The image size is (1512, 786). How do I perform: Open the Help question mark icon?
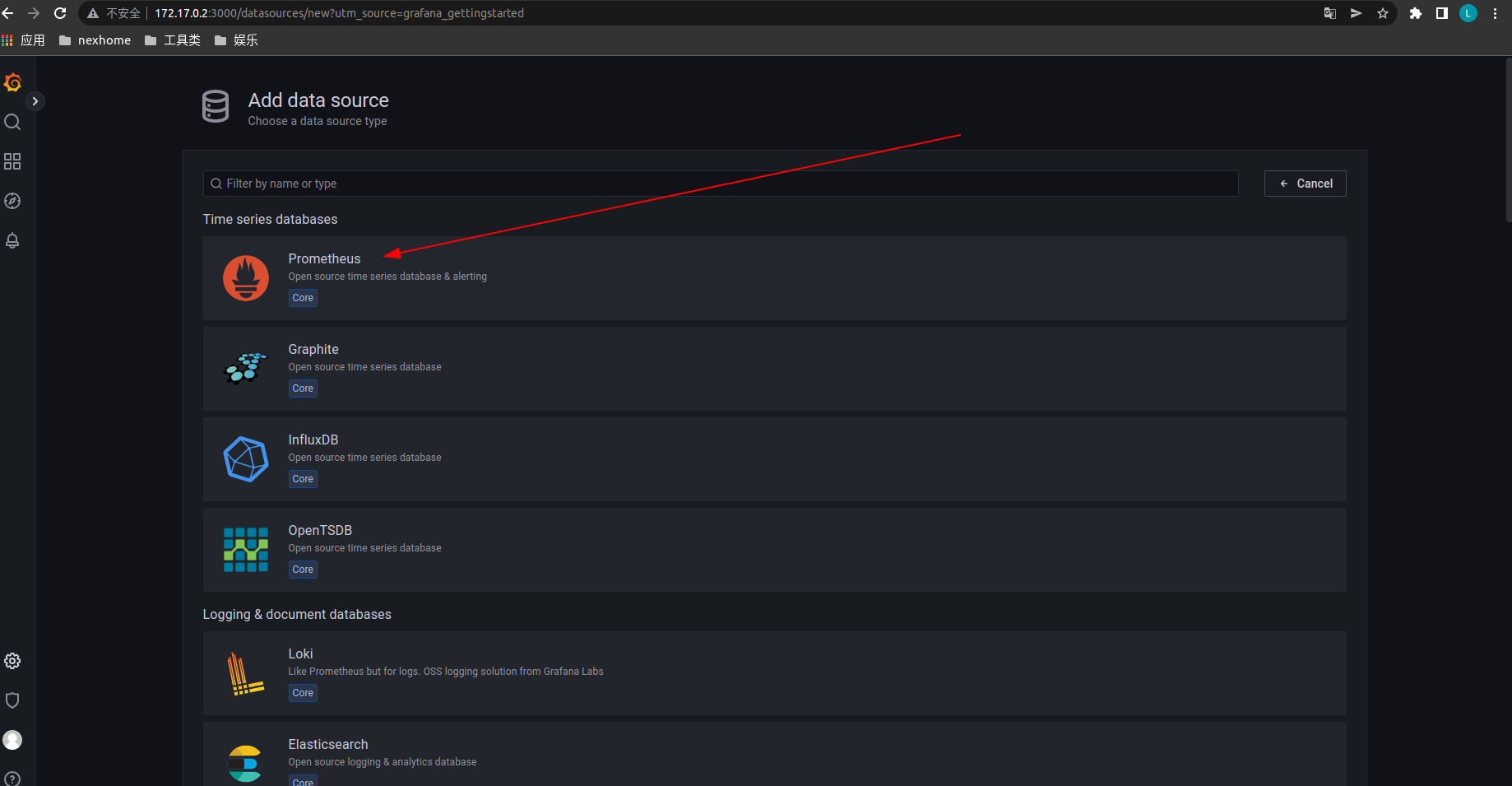[x=12, y=779]
